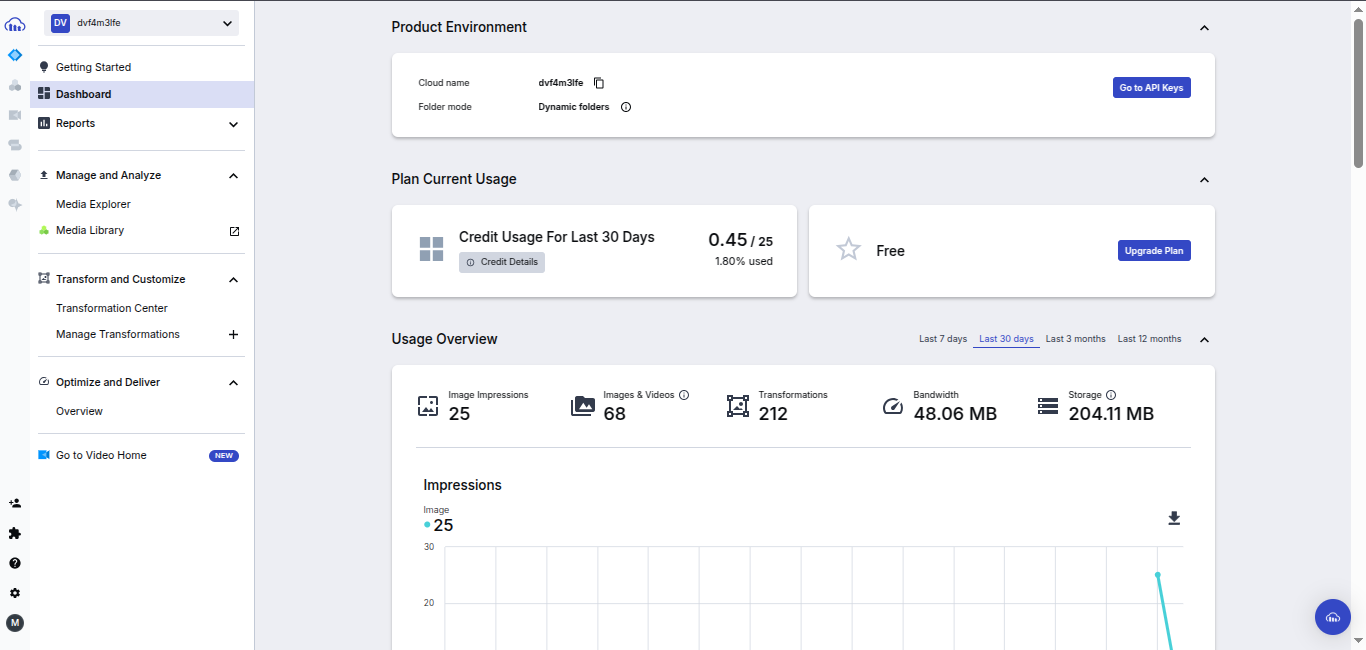Expand the Reports menu

pos(234,124)
